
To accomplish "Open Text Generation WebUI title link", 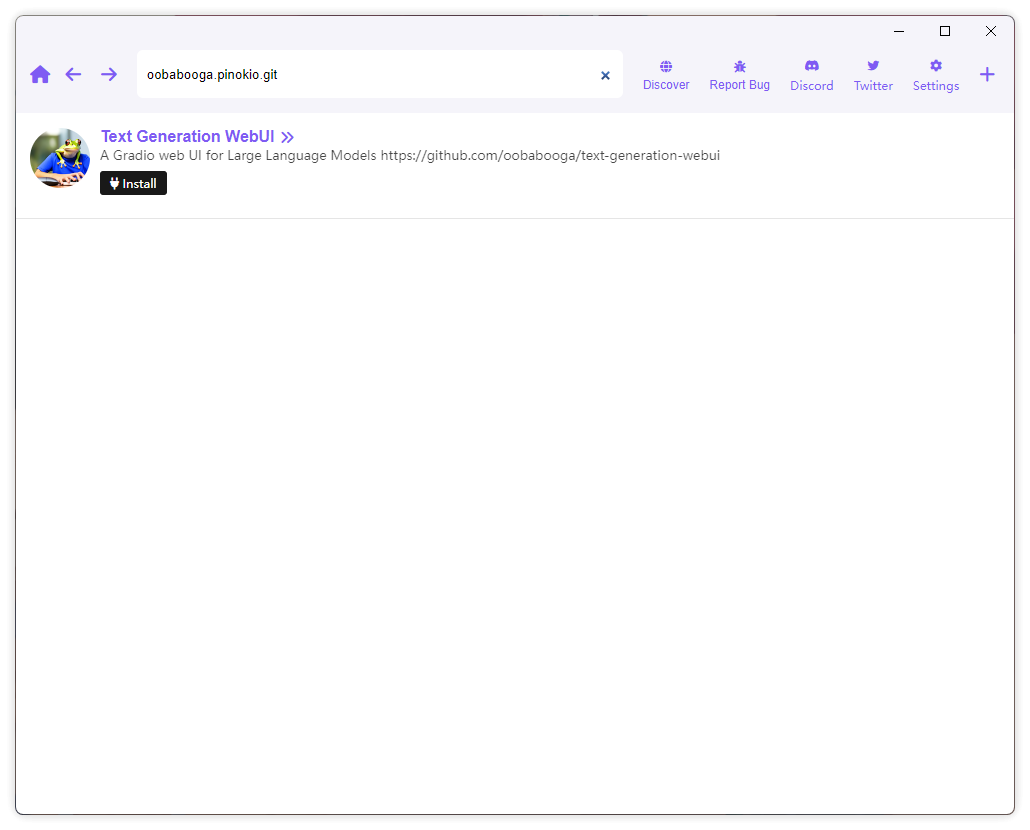I will (x=187, y=136).
